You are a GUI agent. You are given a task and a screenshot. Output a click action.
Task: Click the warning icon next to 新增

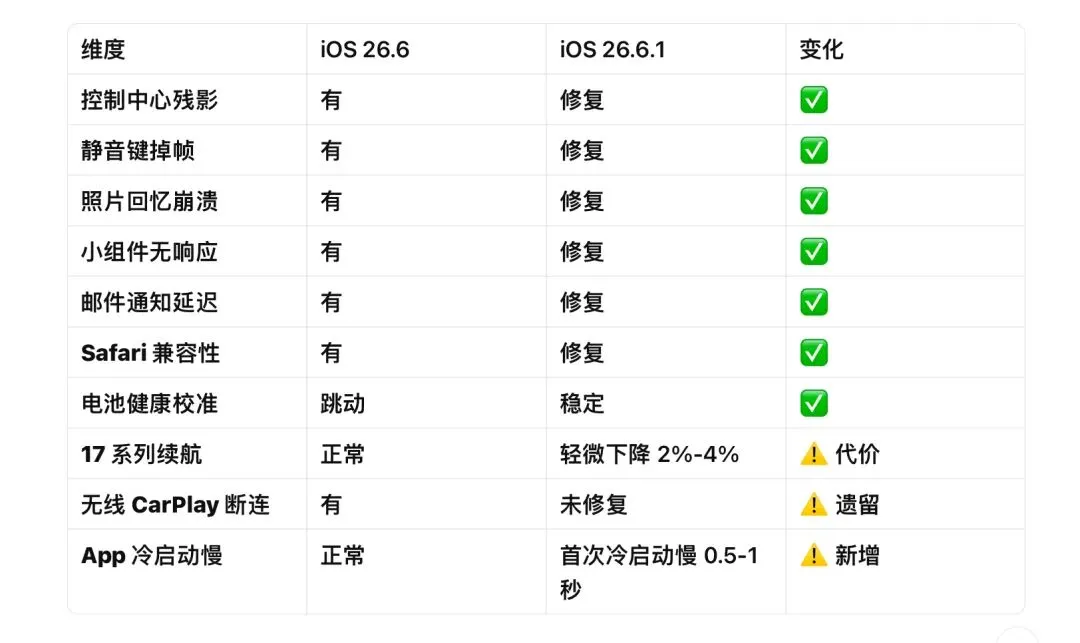[813, 555]
